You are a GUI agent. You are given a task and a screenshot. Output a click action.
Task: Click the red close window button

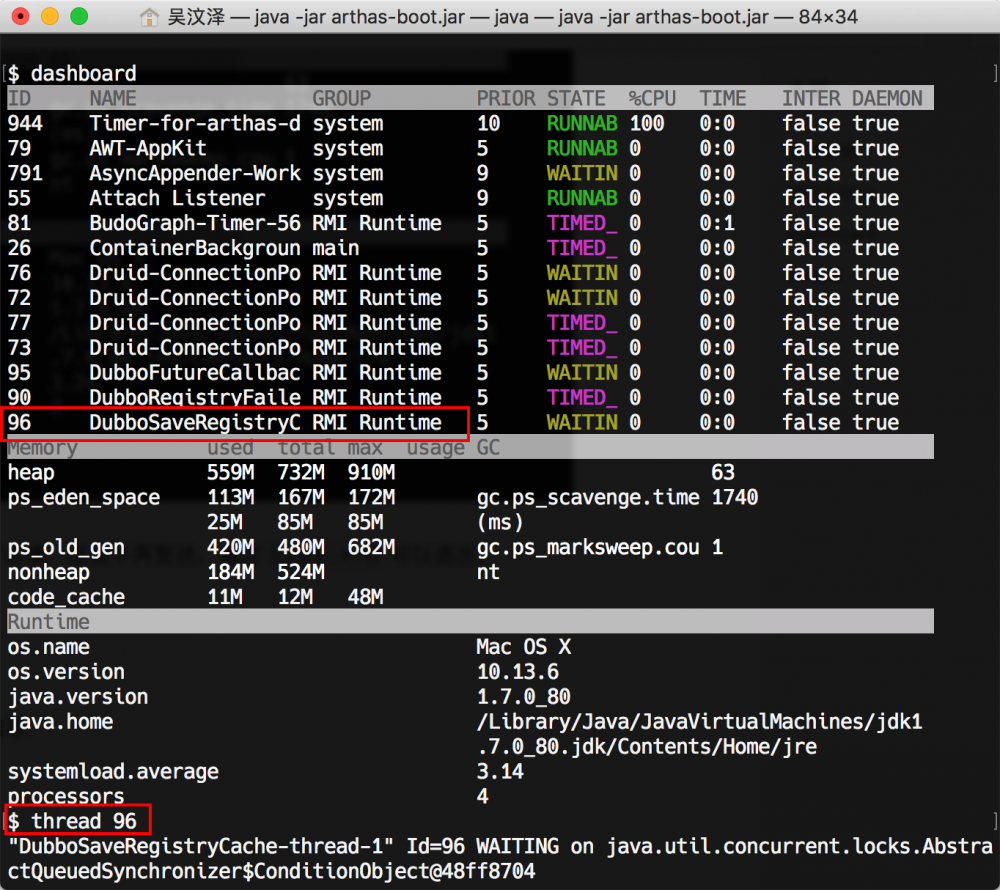click(20, 16)
